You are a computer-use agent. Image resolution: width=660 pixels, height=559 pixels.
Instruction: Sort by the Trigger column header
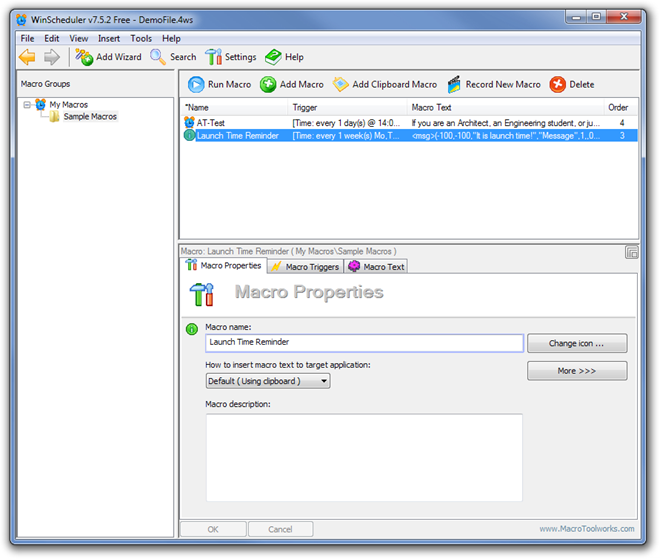[x=347, y=107]
